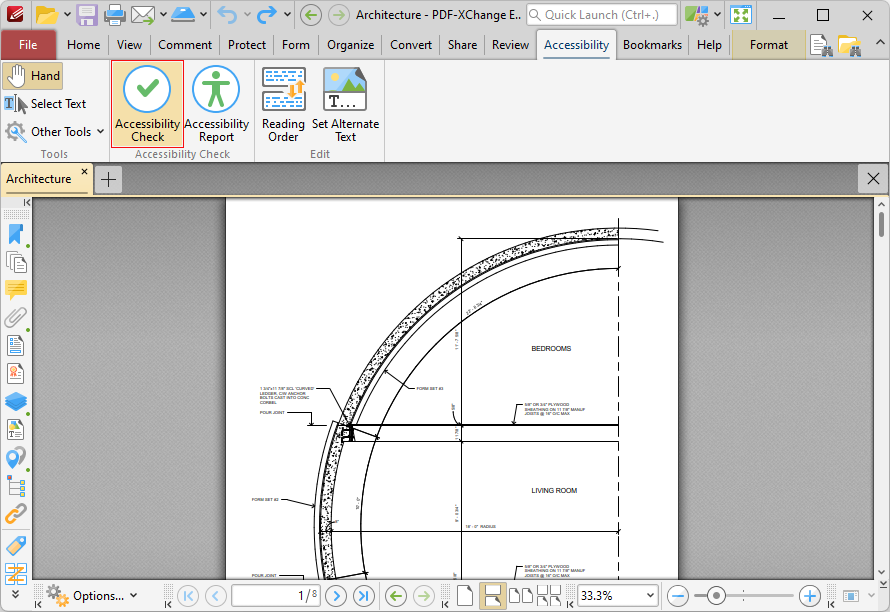Open the folder Search icon at ribbon right
890x612 pixels.
pos(850,45)
